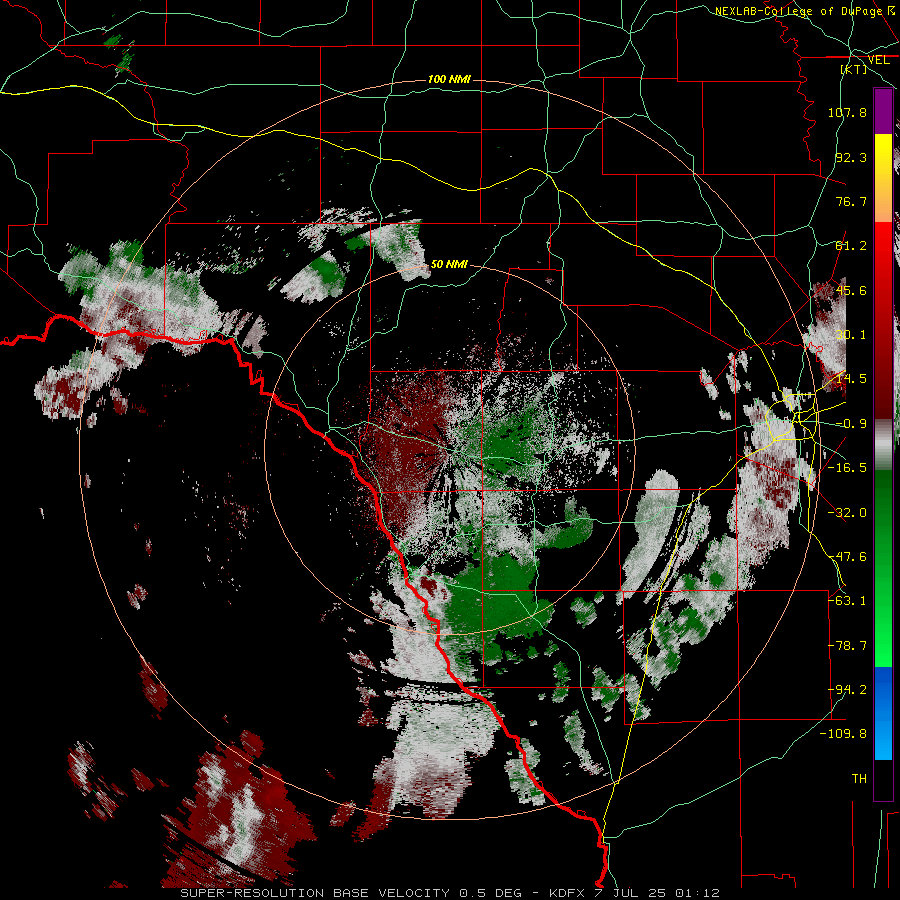
Task: Click the 14.5 scale value
Action: 851,379
